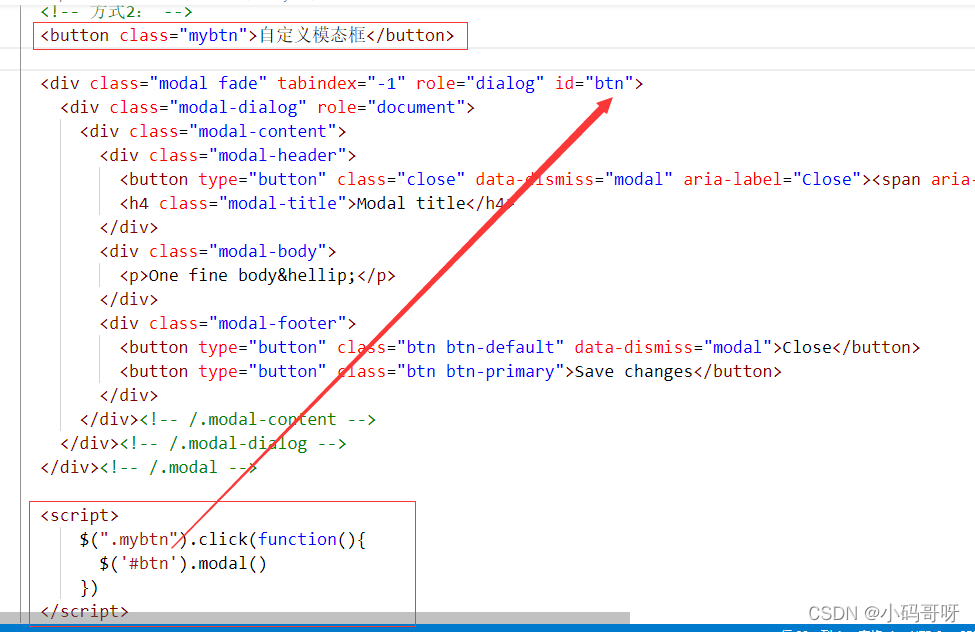975x632 pixels.
Task: Click data-dismiss="modal" on the btn-default line
Action: coord(673,348)
